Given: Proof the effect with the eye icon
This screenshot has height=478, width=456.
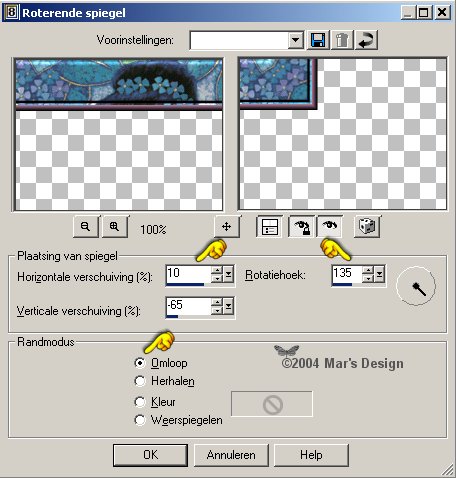Looking at the screenshot, I should (x=329, y=227).
